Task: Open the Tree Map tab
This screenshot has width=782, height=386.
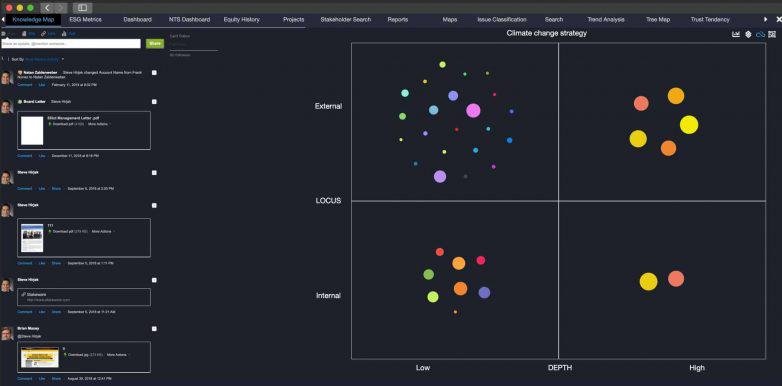Action: [658, 19]
